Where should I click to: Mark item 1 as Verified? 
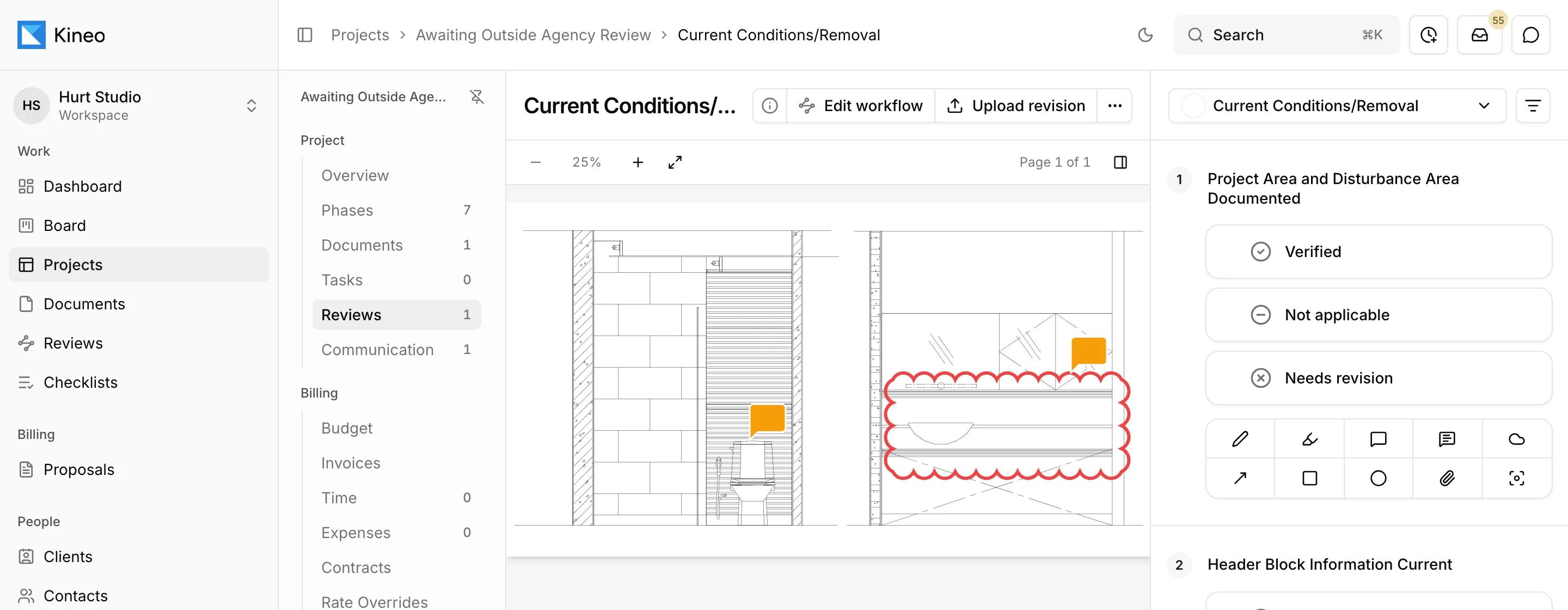(x=1378, y=252)
